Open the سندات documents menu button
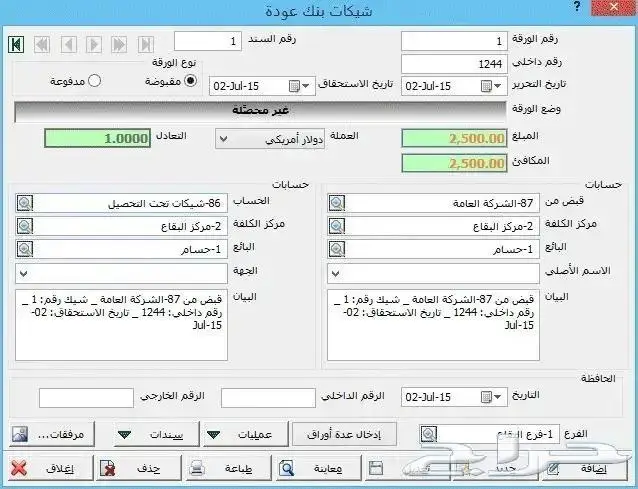 [156, 434]
